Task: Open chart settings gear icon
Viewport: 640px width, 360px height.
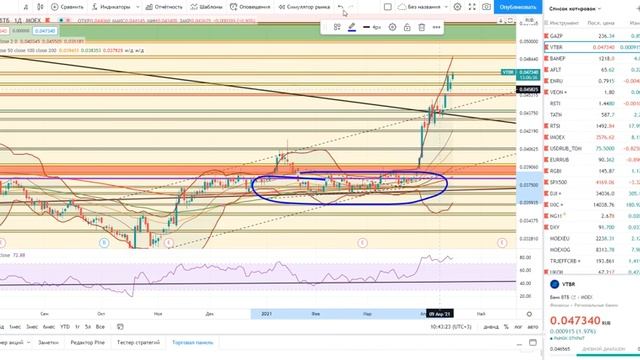Action: pyautogui.click(x=458, y=7)
